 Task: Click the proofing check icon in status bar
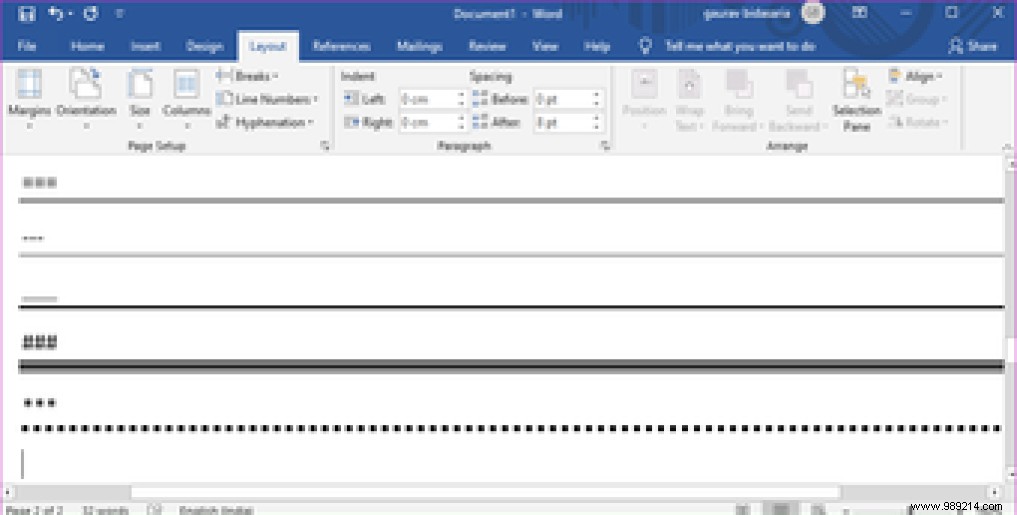tap(154, 510)
